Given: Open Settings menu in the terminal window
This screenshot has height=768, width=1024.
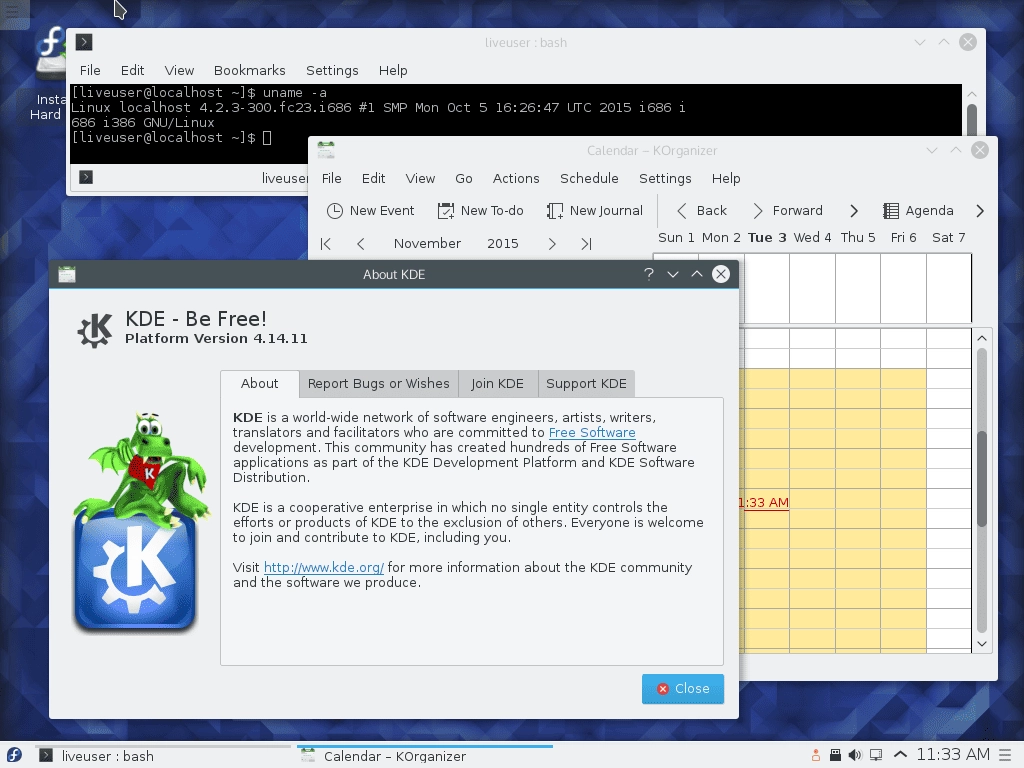Looking at the screenshot, I should [332, 70].
